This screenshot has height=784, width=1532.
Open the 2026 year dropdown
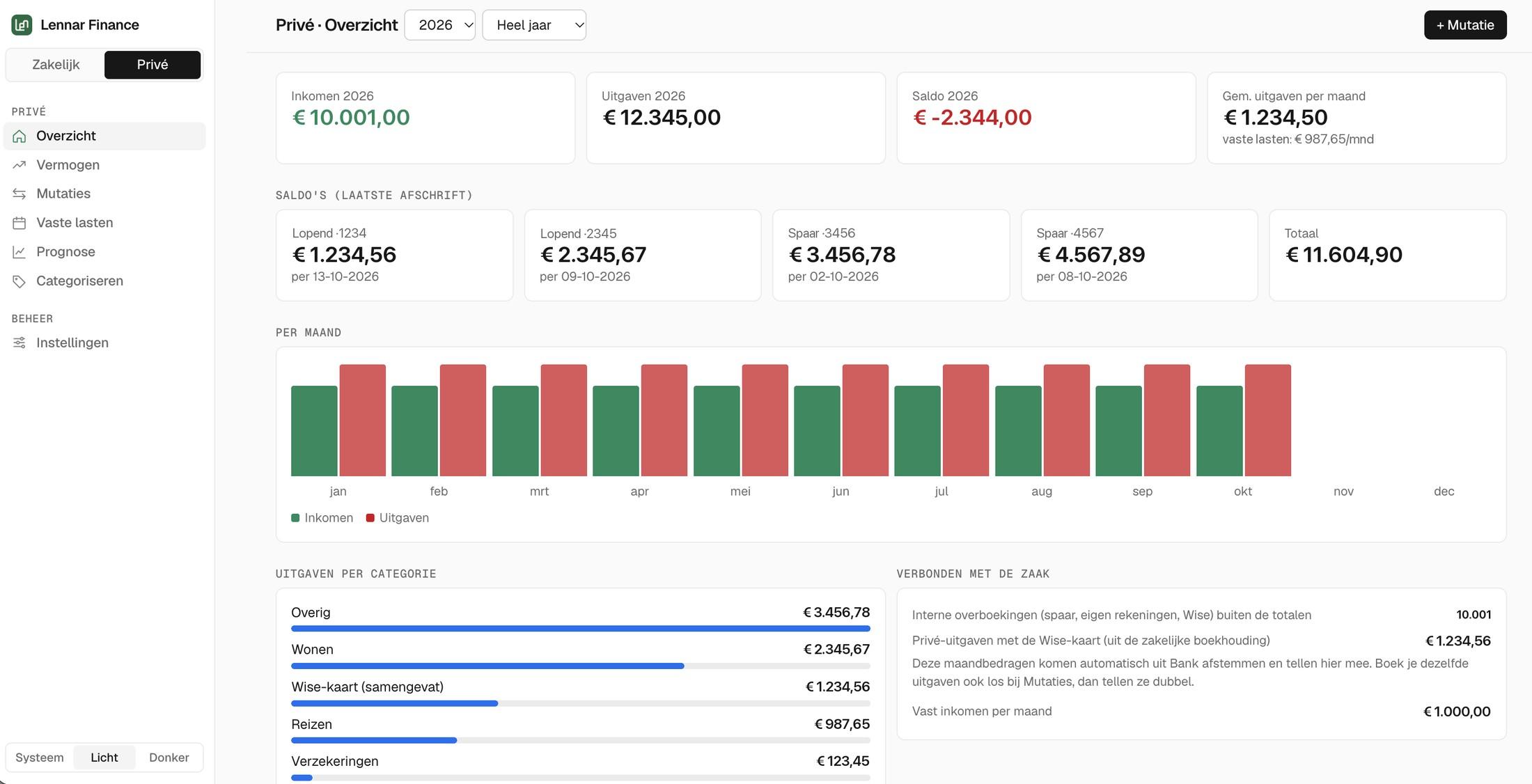tap(440, 25)
